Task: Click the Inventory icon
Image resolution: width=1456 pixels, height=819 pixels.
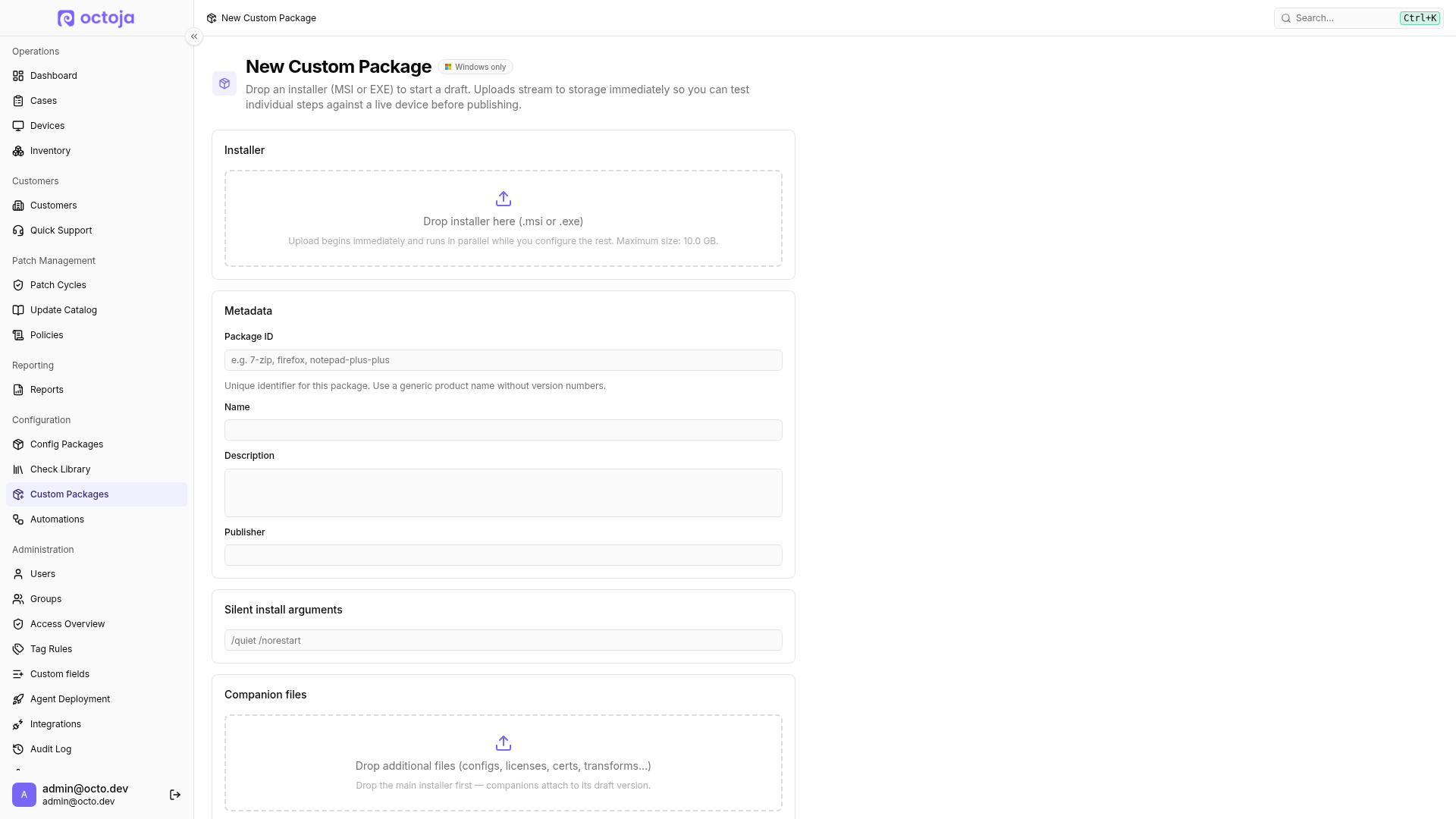Action: point(18,151)
